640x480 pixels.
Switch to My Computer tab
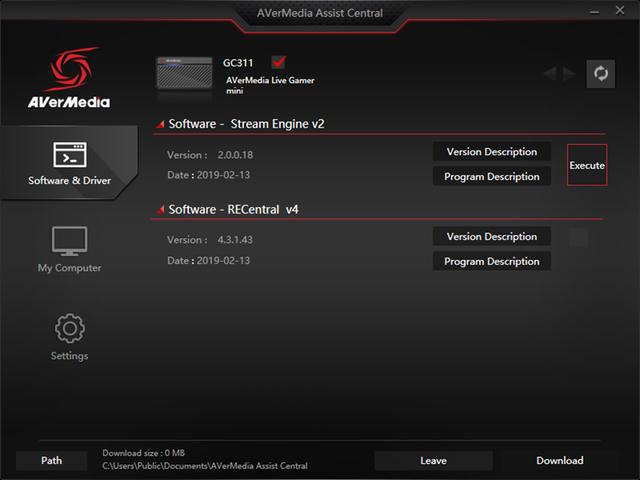(69, 249)
